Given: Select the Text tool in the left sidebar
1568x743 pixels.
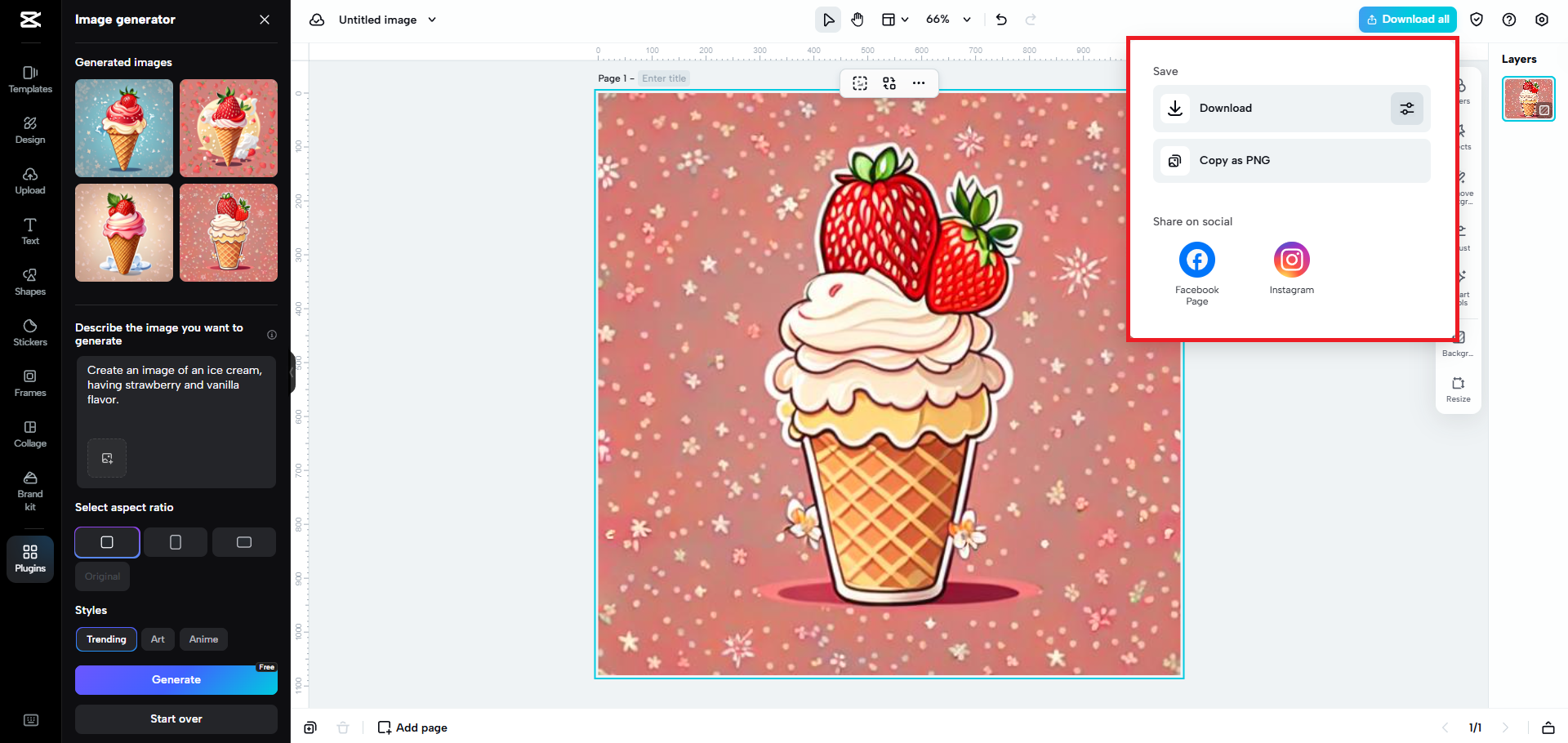Looking at the screenshot, I should pos(30,231).
